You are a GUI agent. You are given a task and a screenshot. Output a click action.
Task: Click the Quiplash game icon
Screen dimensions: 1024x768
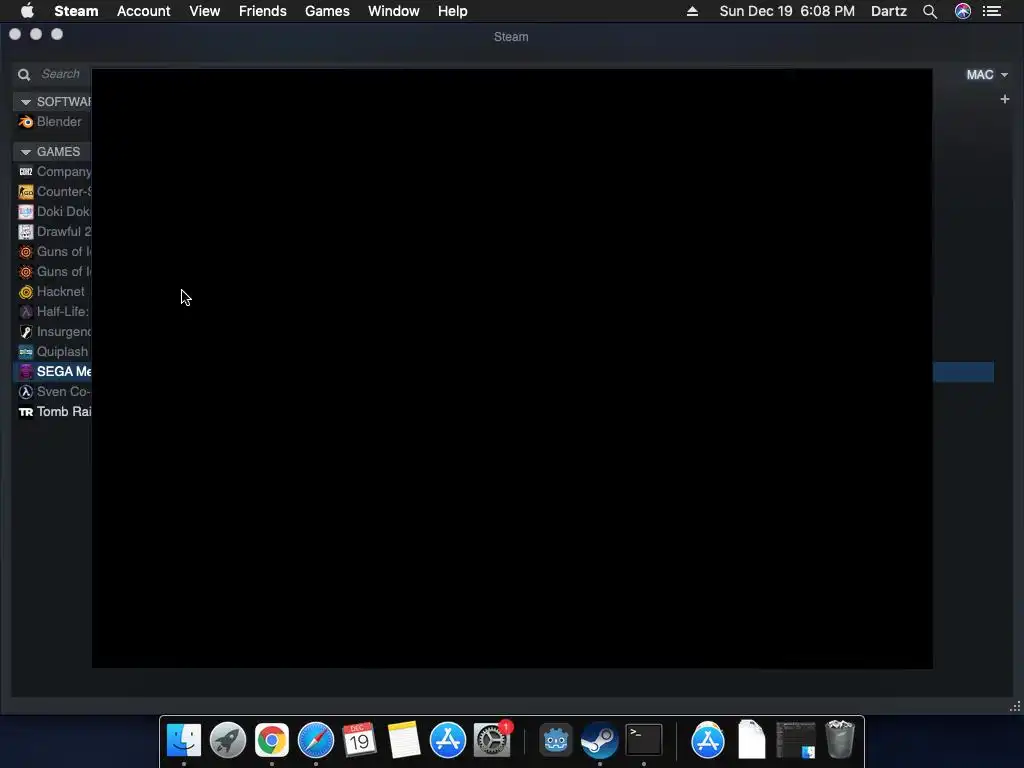(25, 352)
